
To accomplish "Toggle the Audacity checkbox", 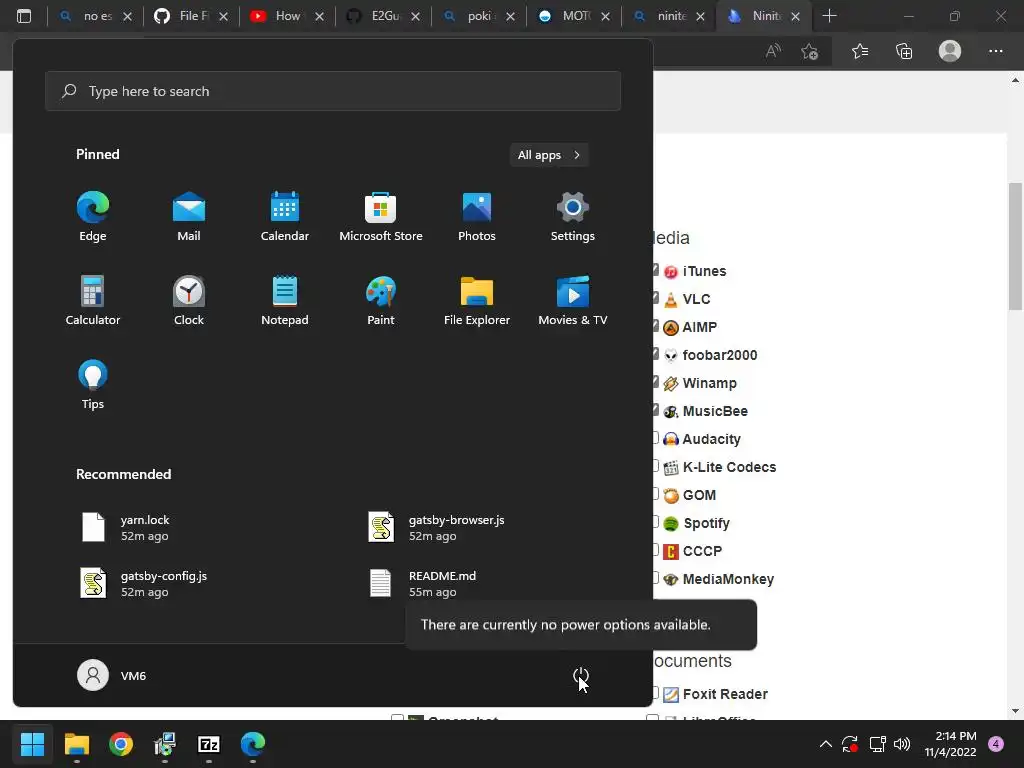I will (x=654, y=438).
